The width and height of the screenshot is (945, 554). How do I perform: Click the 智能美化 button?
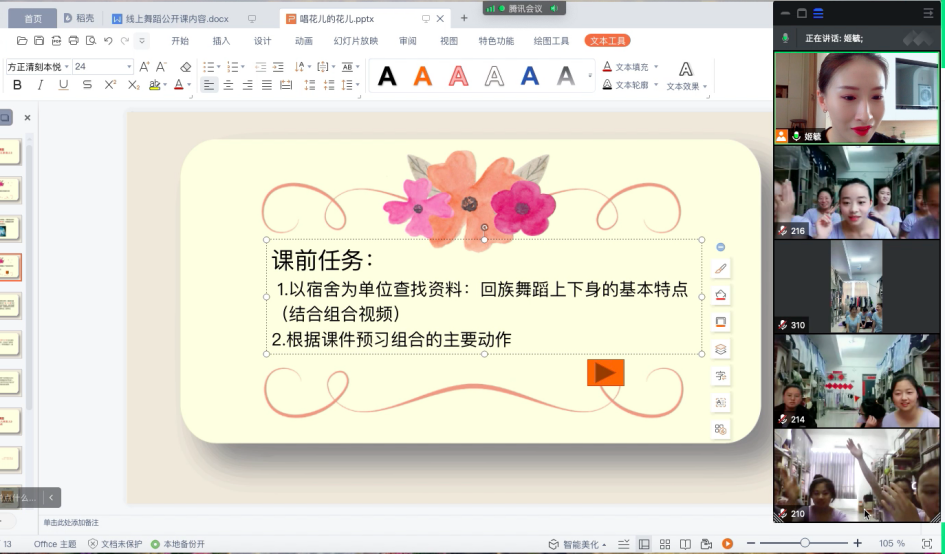click(x=578, y=544)
